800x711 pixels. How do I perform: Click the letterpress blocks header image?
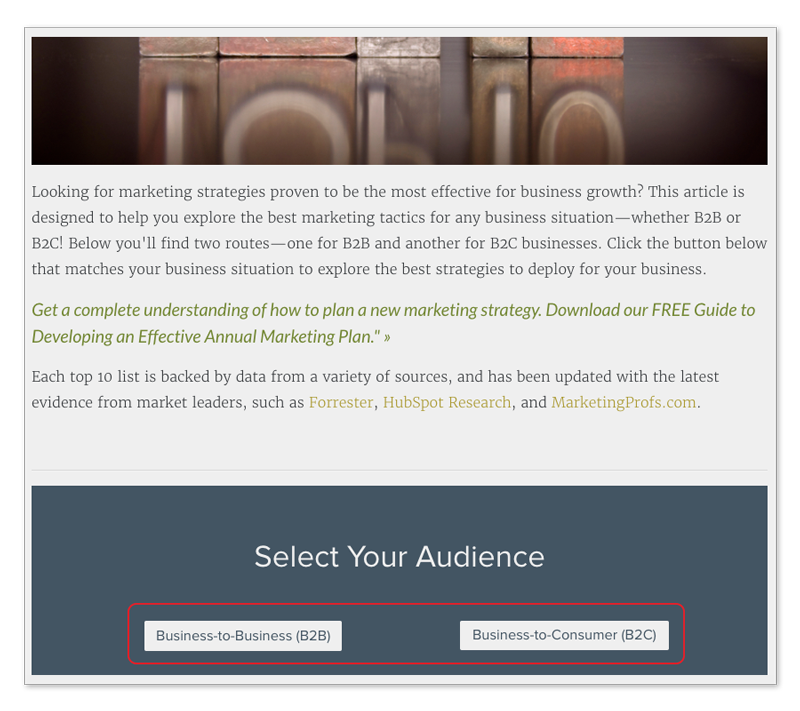point(399,100)
